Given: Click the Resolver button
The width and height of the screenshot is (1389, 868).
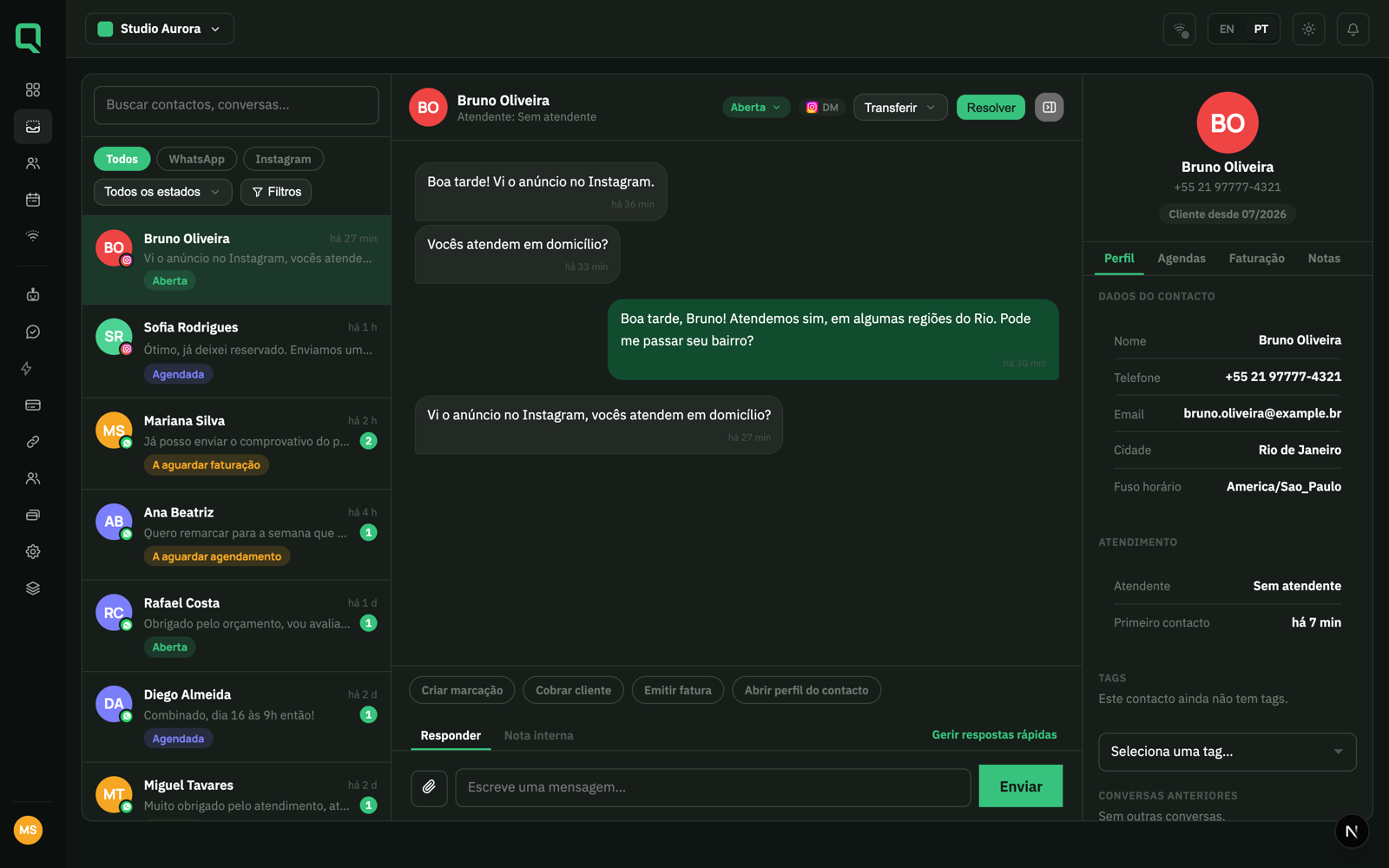Looking at the screenshot, I should tap(991, 108).
